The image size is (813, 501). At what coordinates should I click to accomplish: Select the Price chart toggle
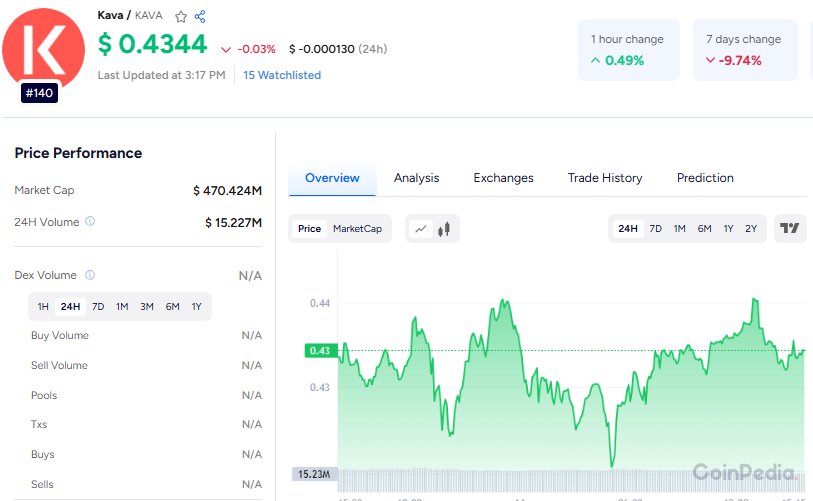(x=309, y=229)
